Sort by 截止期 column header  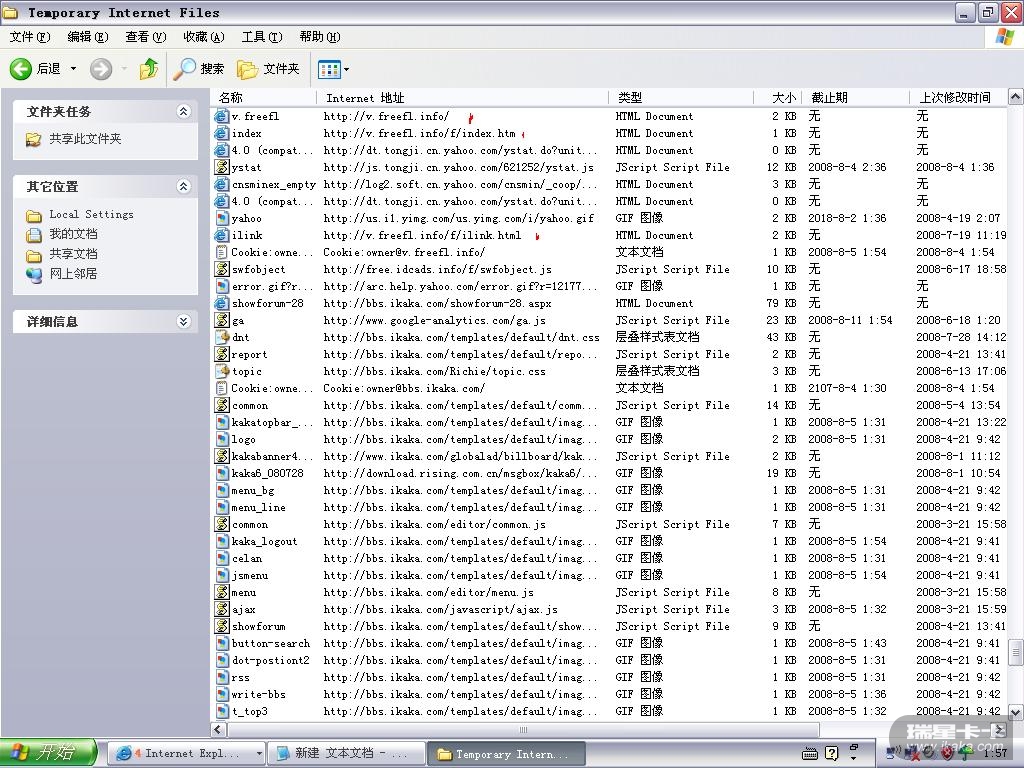[x=856, y=98]
